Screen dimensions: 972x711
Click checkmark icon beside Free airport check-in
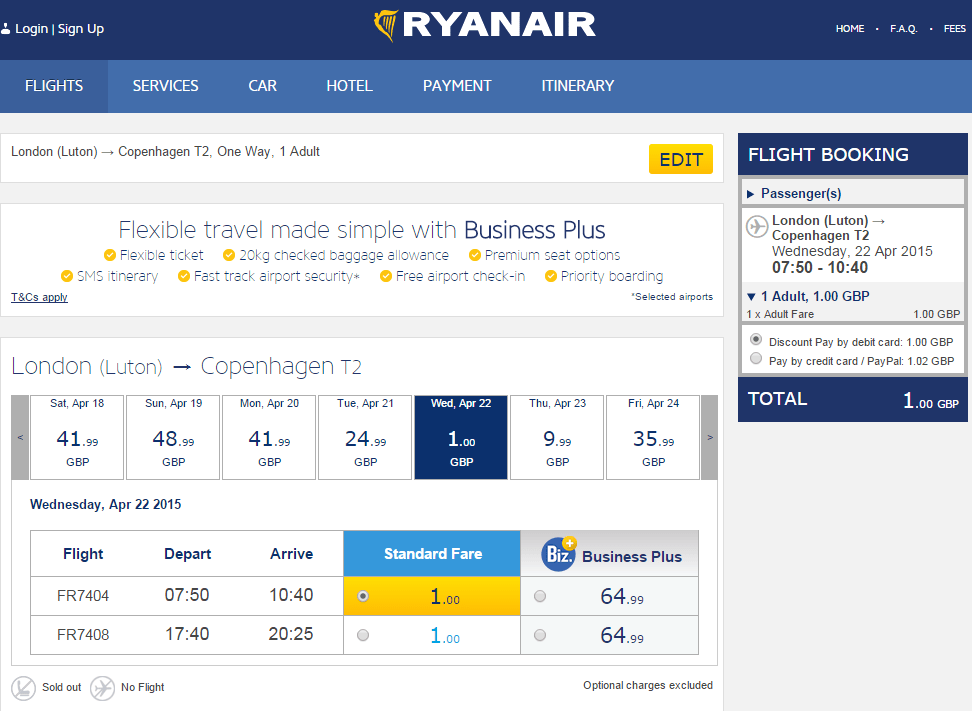386,276
